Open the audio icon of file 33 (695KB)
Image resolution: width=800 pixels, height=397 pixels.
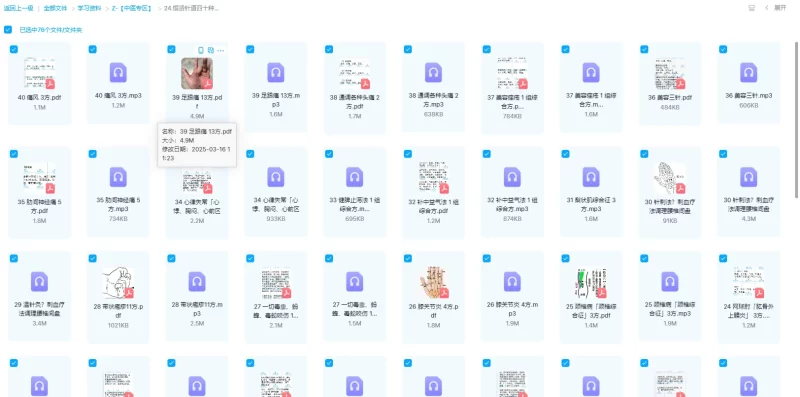click(354, 177)
